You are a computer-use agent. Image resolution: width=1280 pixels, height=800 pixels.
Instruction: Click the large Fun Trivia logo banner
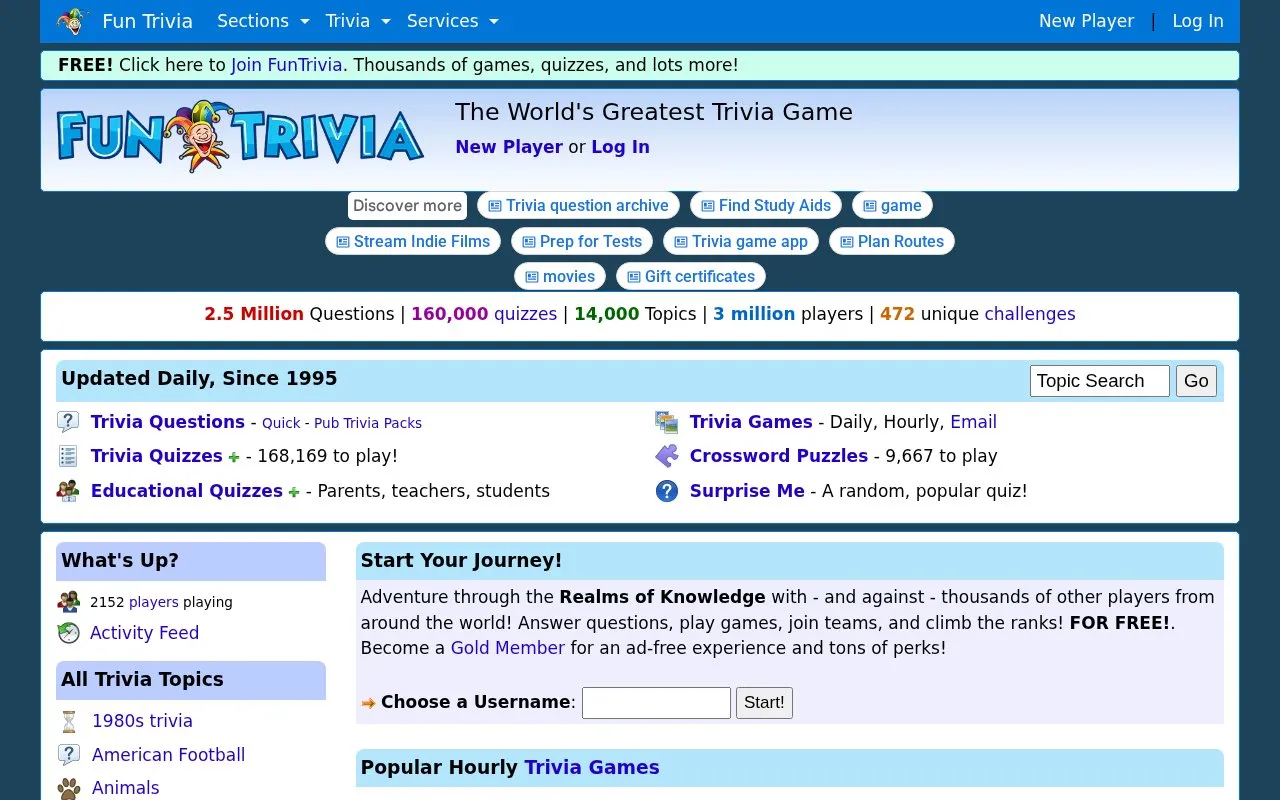(240, 137)
